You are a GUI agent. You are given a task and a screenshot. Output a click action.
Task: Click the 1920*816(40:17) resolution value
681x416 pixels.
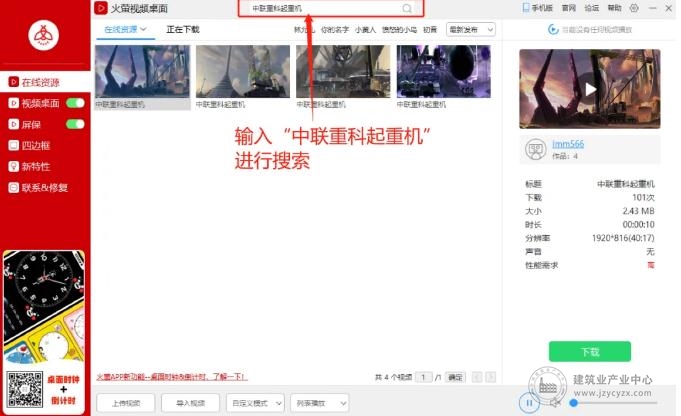pyautogui.click(x=623, y=238)
